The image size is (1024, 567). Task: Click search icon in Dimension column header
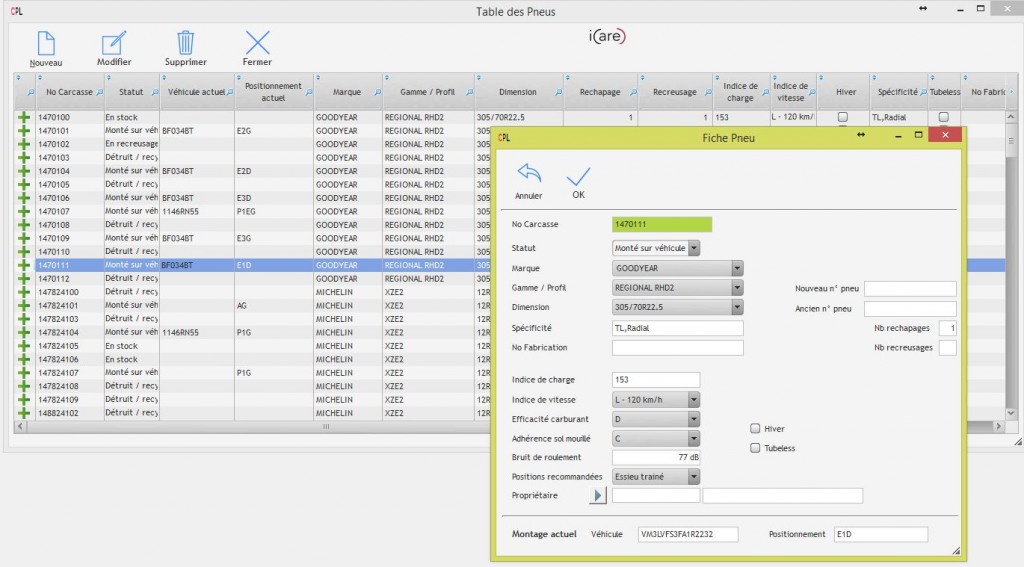(558, 93)
